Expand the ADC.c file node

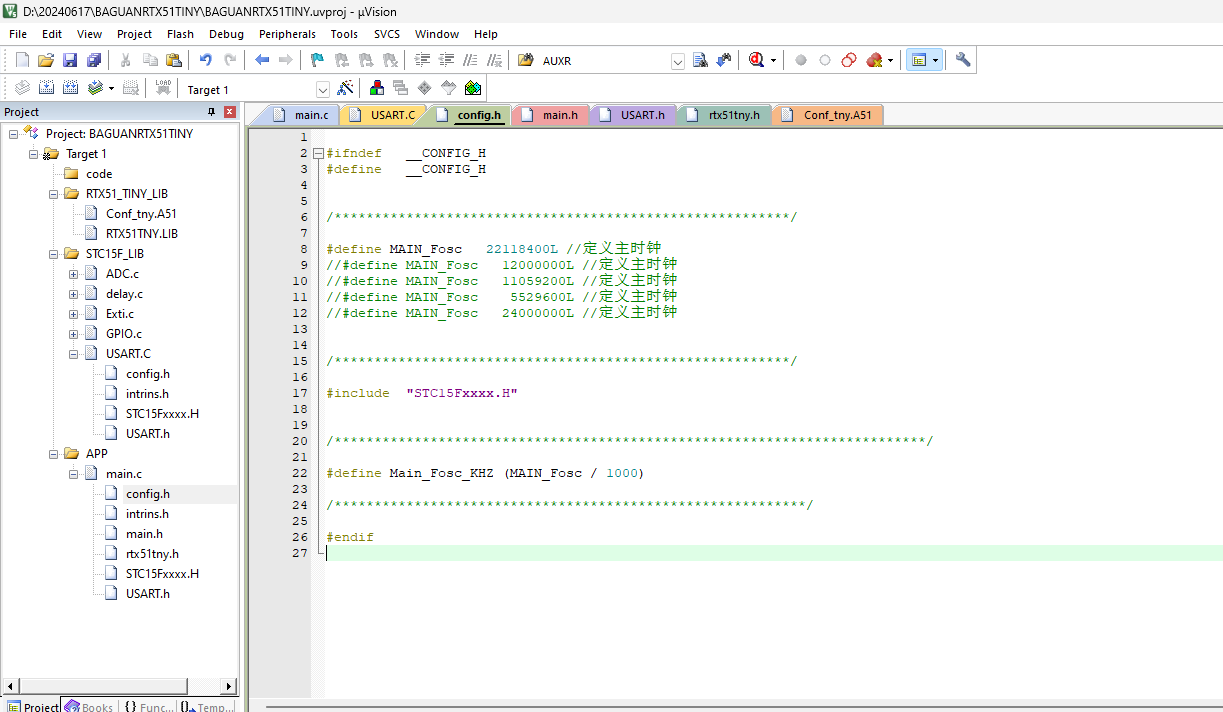point(73,273)
